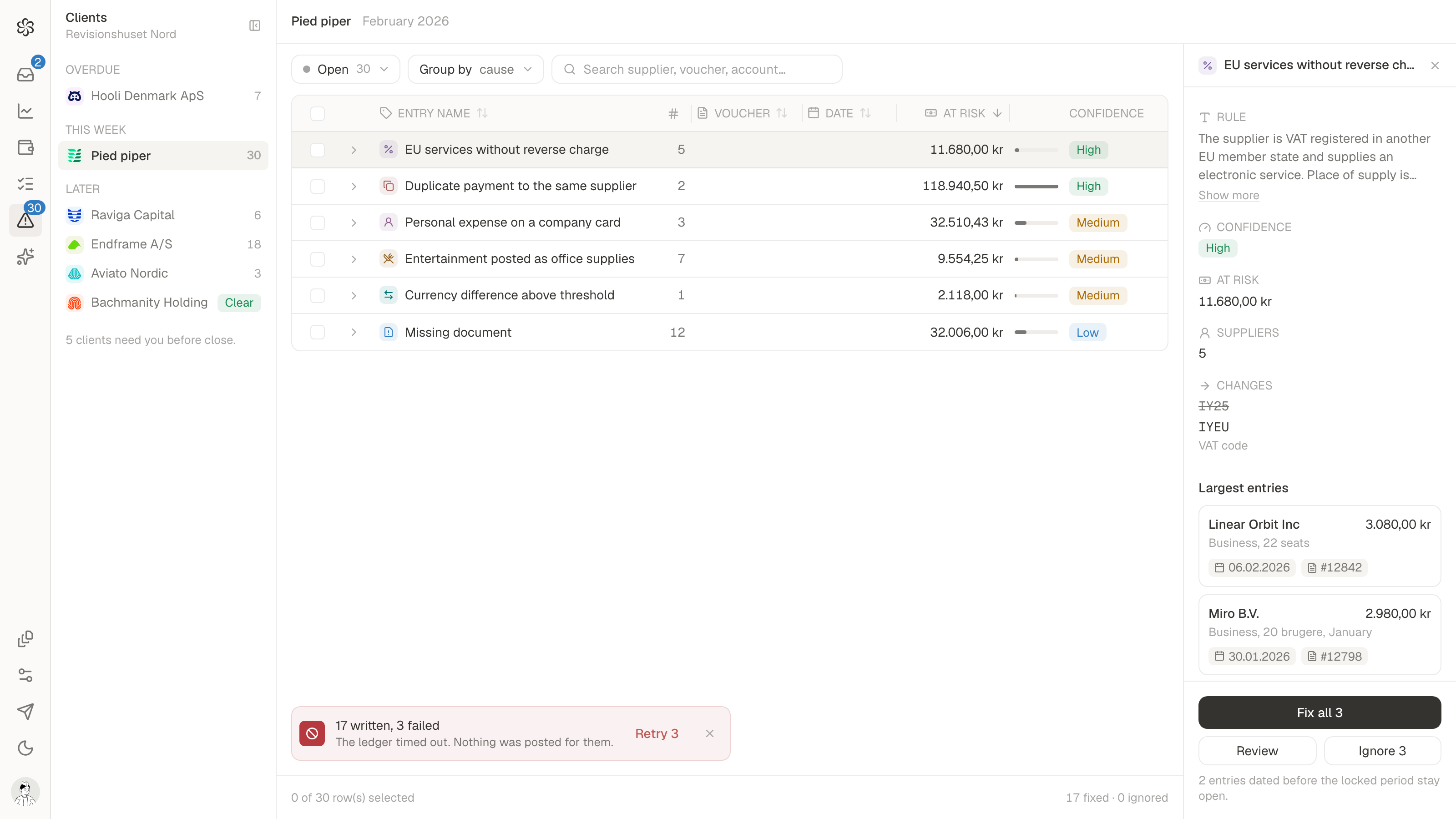Check the Duplicate payment to the same supplier row
Image resolution: width=1456 pixels, height=819 pixels.
pos(318,187)
